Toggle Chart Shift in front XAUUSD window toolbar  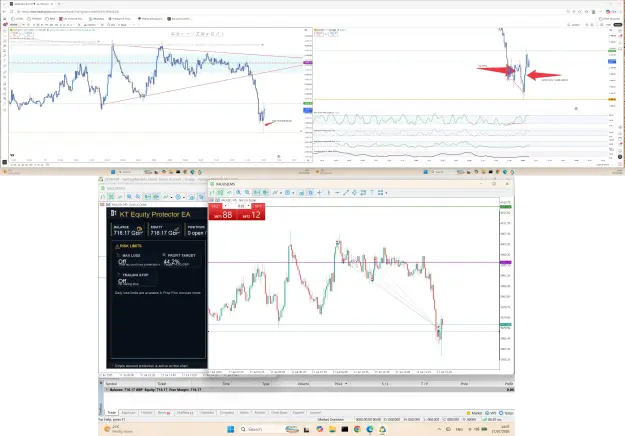pyautogui.click(x=265, y=192)
